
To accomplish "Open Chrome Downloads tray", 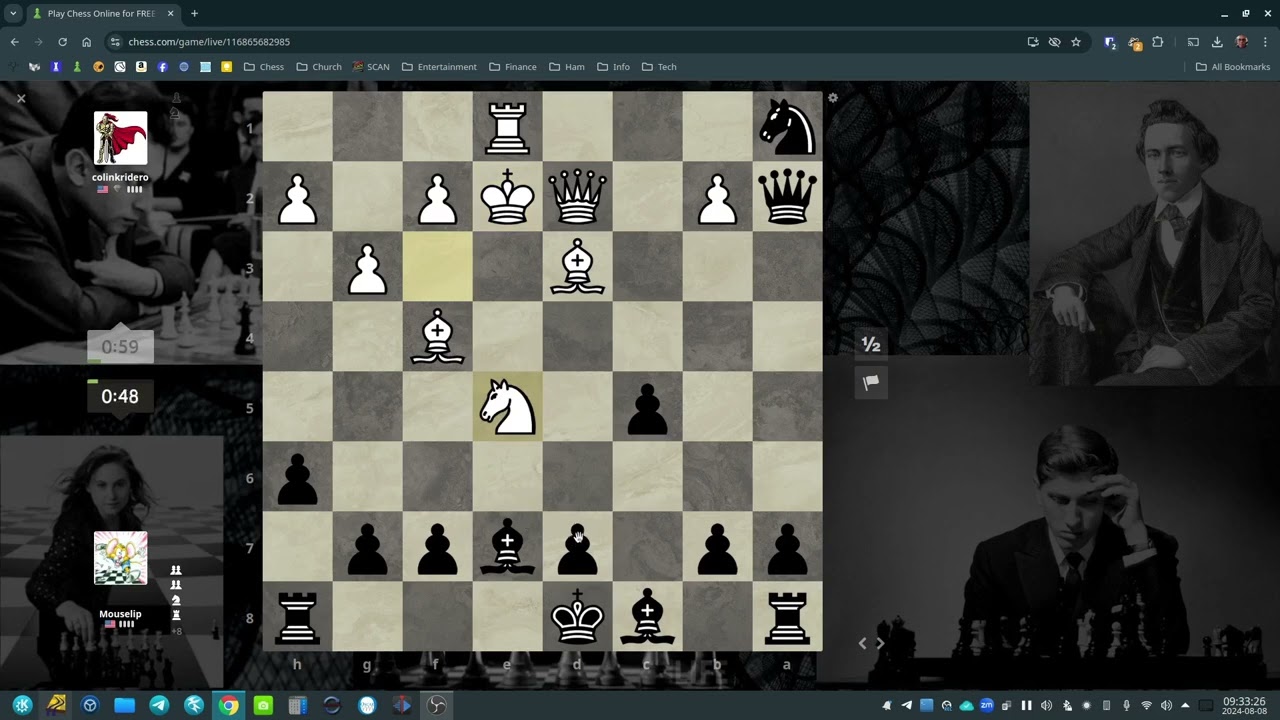I will coord(1217,42).
